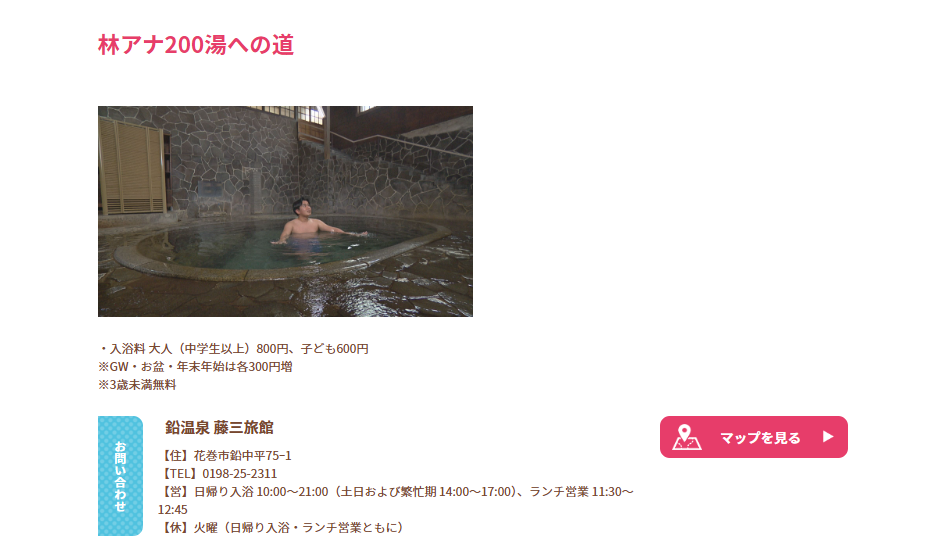The width and height of the screenshot is (928, 549).
Task: Open the onsen bath photo
Action: 285,211
